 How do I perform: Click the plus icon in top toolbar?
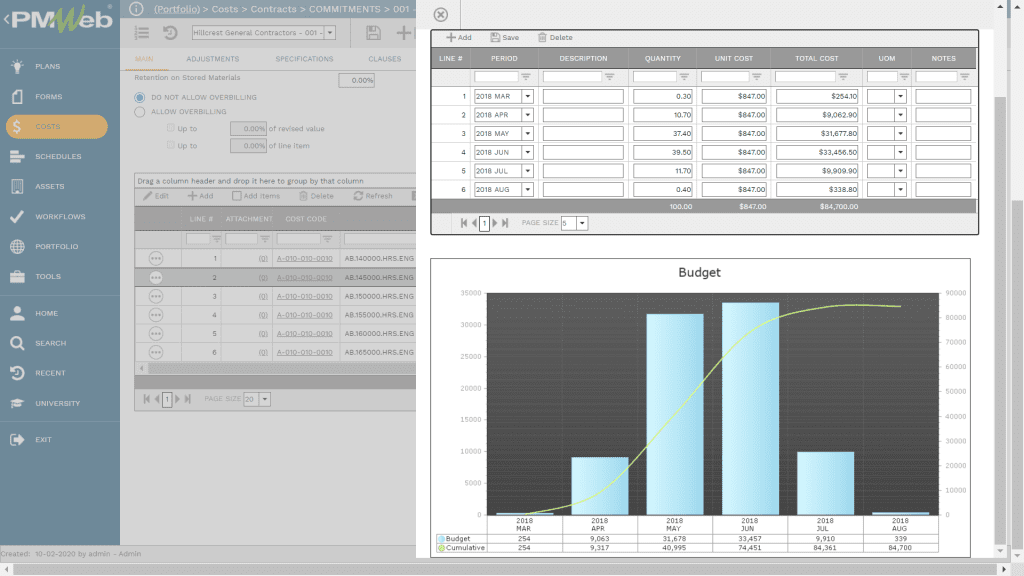coord(404,33)
